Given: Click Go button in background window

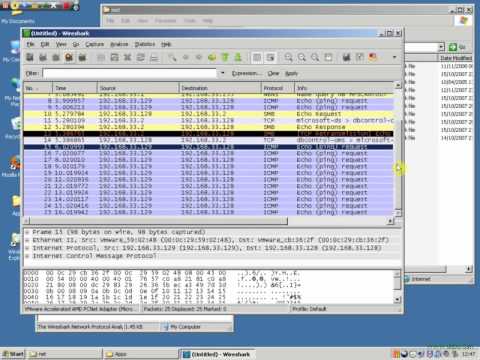Looking at the screenshot, I should 457,47.
